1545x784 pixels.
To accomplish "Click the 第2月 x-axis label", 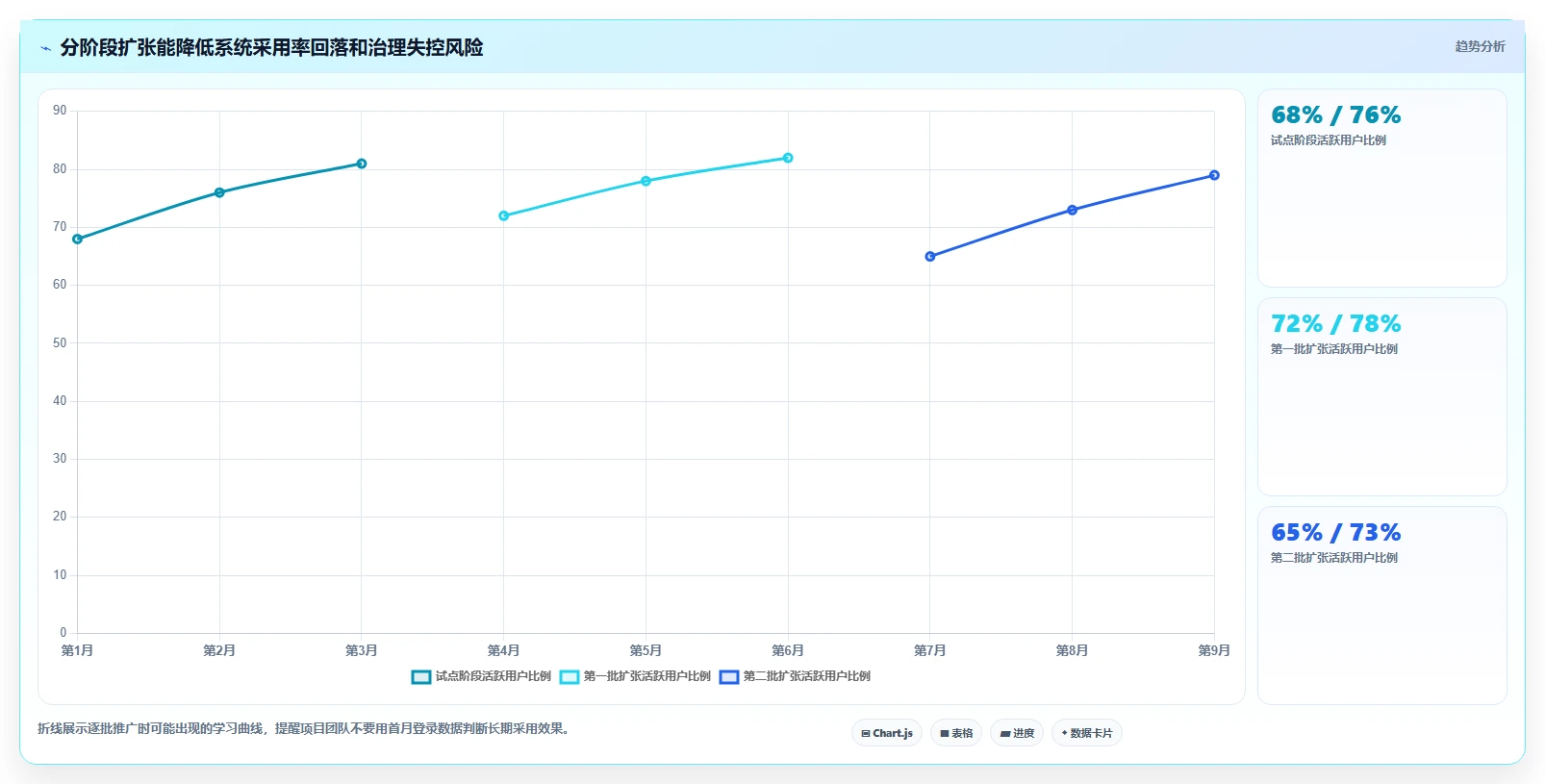I will (219, 651).
